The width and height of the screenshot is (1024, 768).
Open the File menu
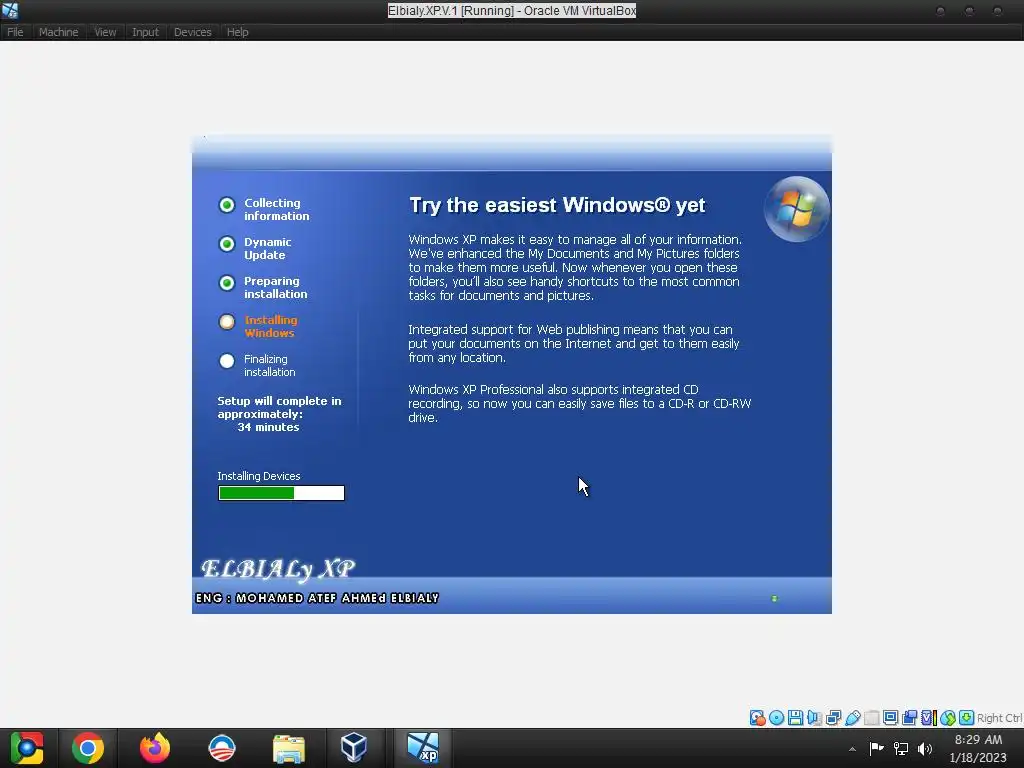15,32
